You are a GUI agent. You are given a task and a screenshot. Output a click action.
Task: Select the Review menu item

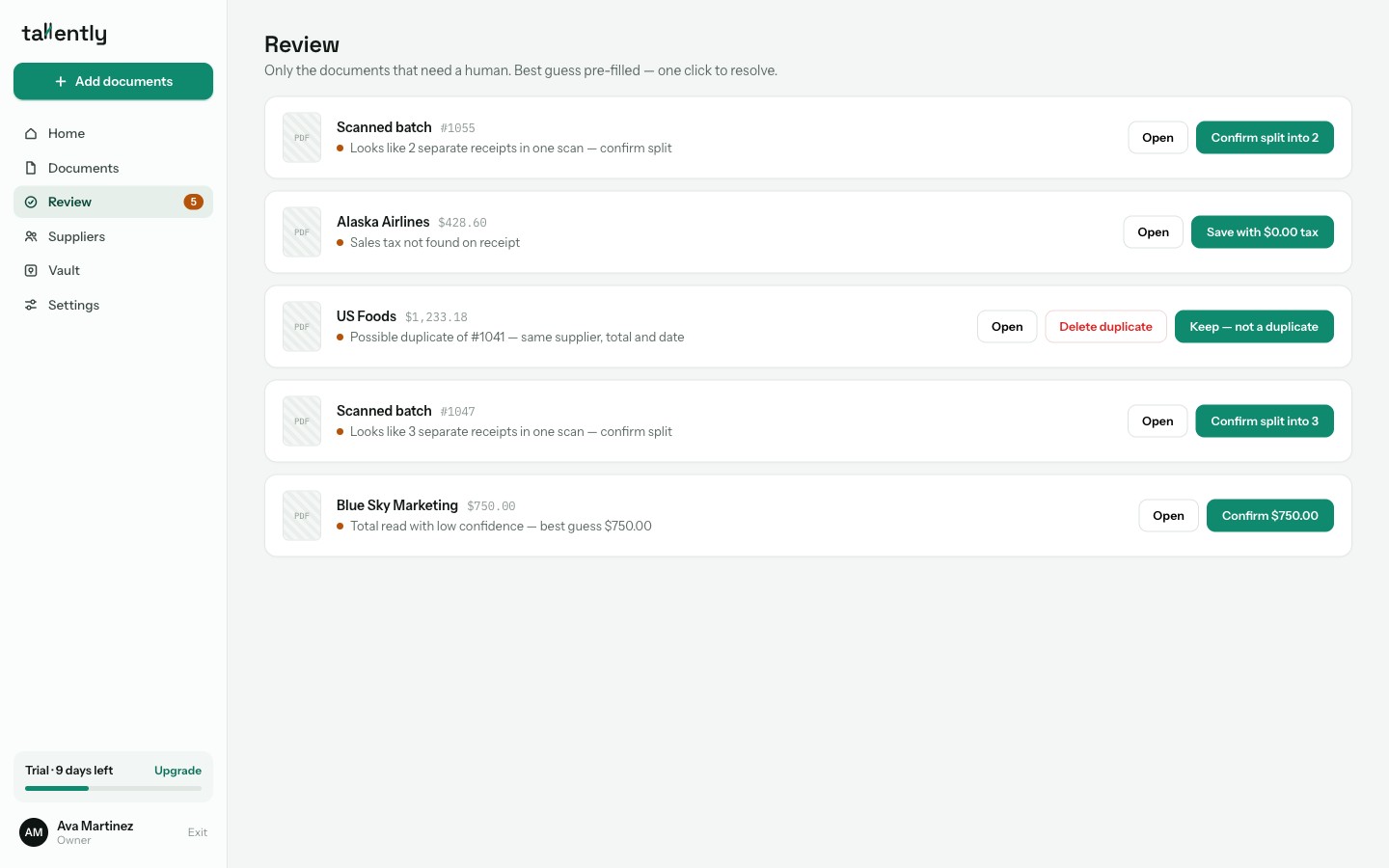coord(113,202)
